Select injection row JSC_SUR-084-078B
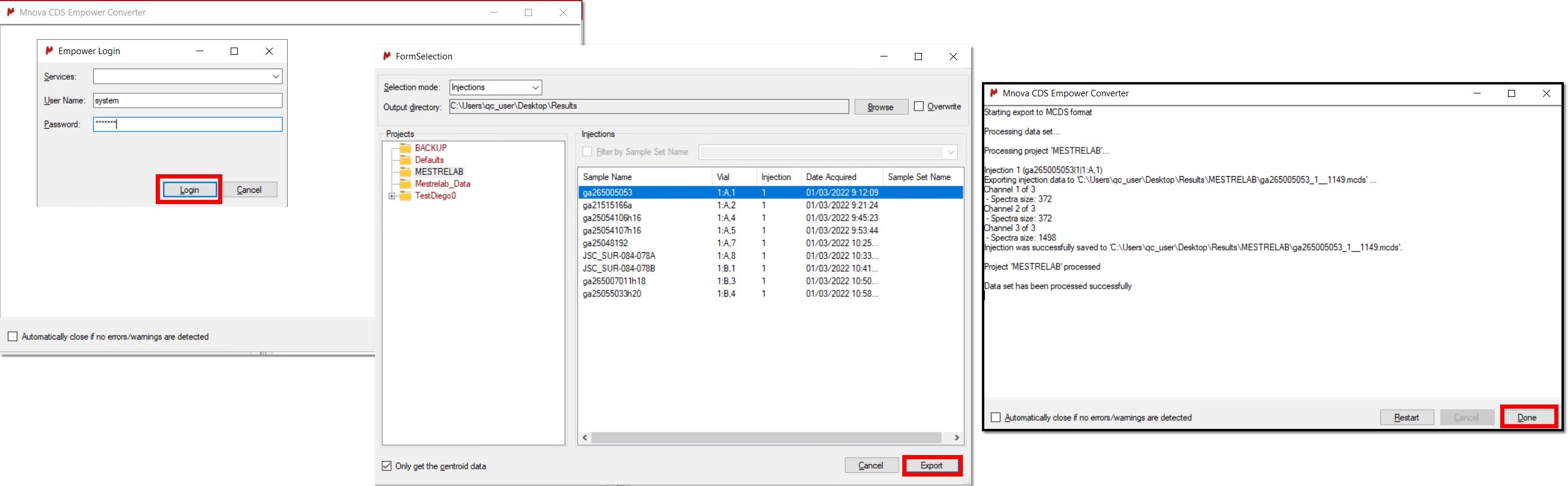The image size is (1568, 486). coord(770,268)
